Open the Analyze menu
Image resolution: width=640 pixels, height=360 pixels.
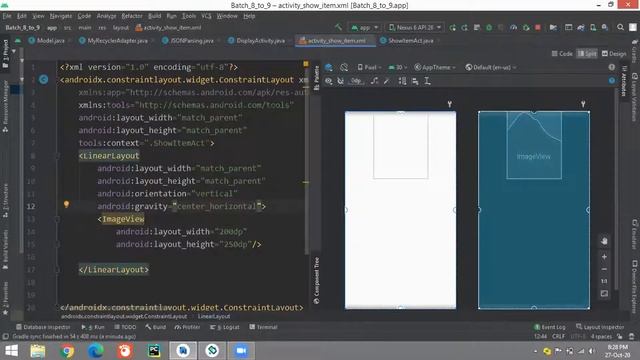107,16
